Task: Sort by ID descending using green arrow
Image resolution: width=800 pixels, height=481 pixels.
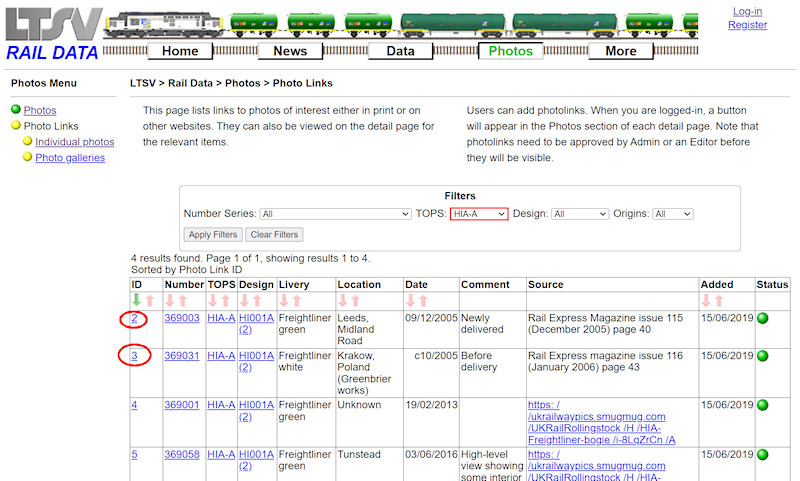Action: [136, 300]
